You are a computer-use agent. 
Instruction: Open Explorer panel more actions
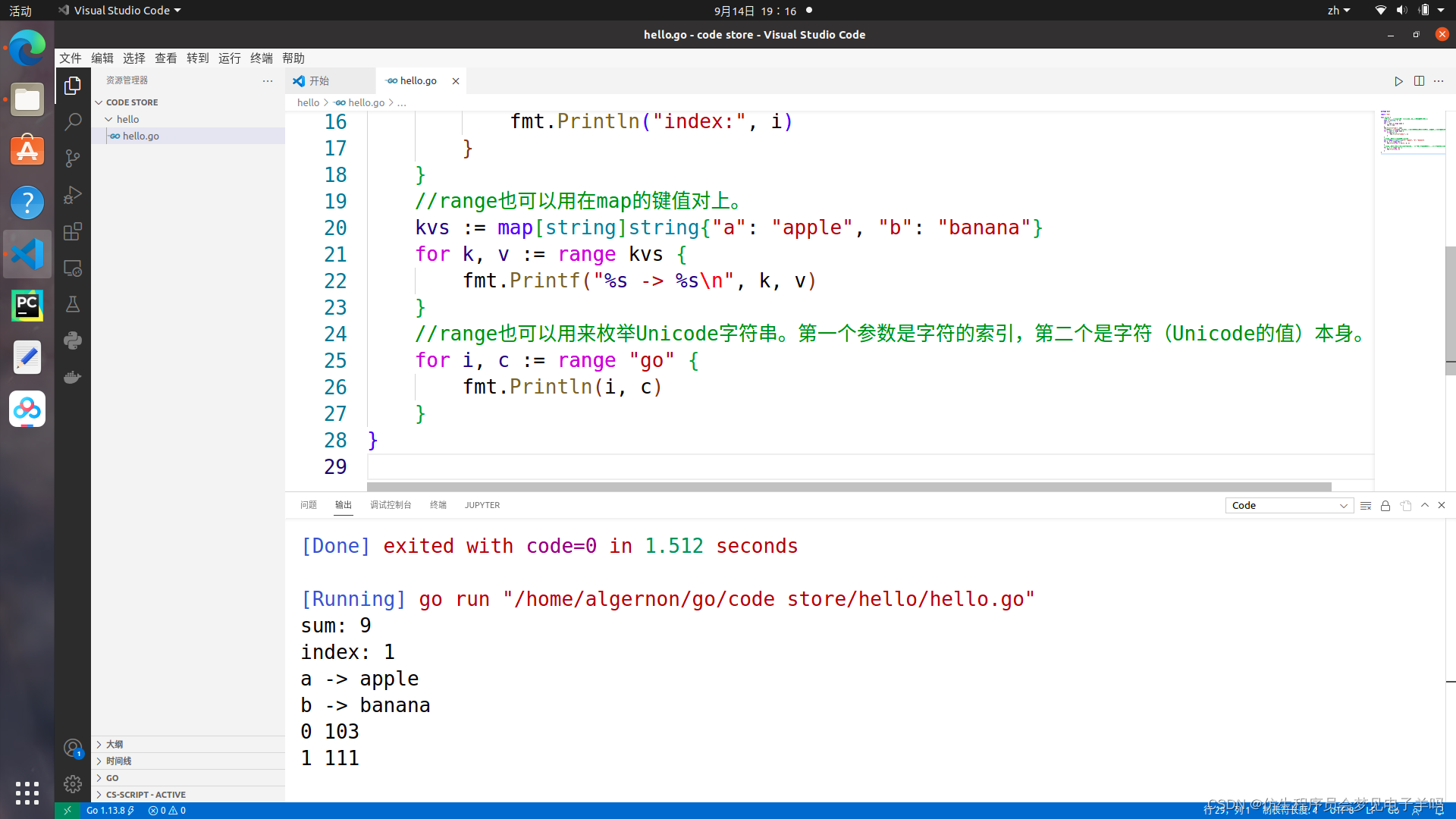tap(268, 80)
